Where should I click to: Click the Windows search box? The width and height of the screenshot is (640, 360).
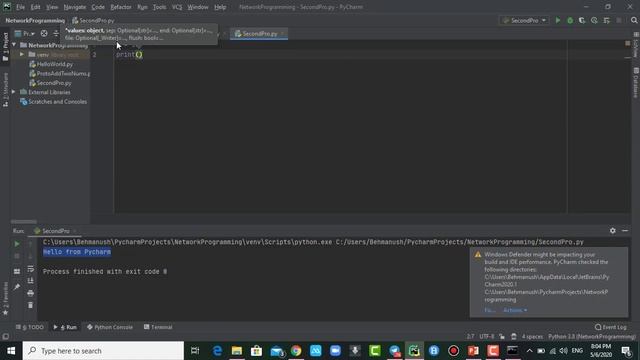[103, 351]
